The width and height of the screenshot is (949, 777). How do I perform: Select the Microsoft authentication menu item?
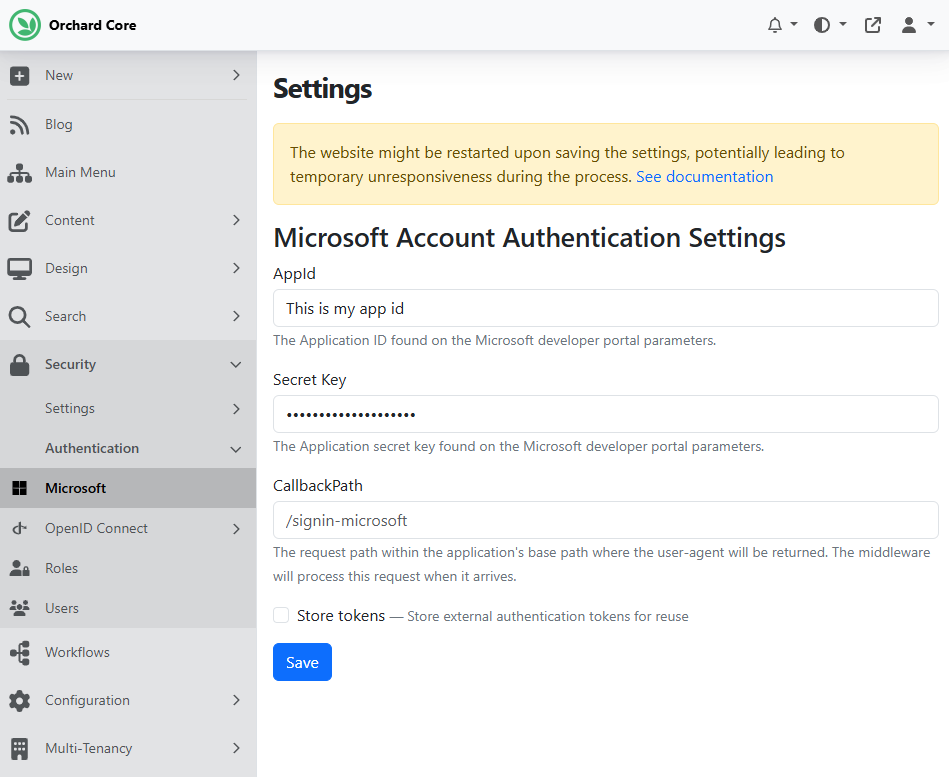[128, 488]
